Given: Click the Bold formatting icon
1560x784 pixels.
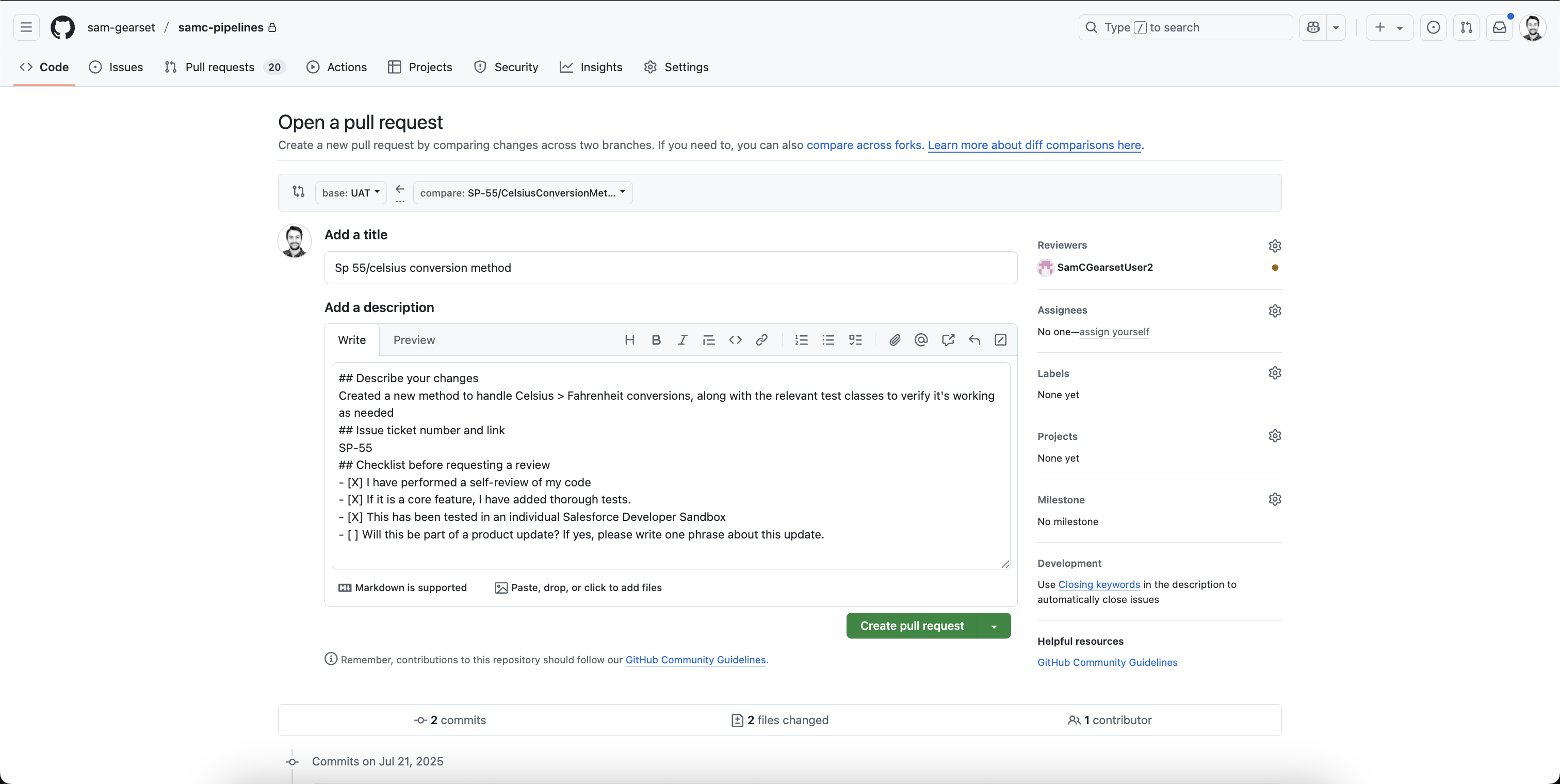Looking at the screenshot, I should [x=656, y=339].
